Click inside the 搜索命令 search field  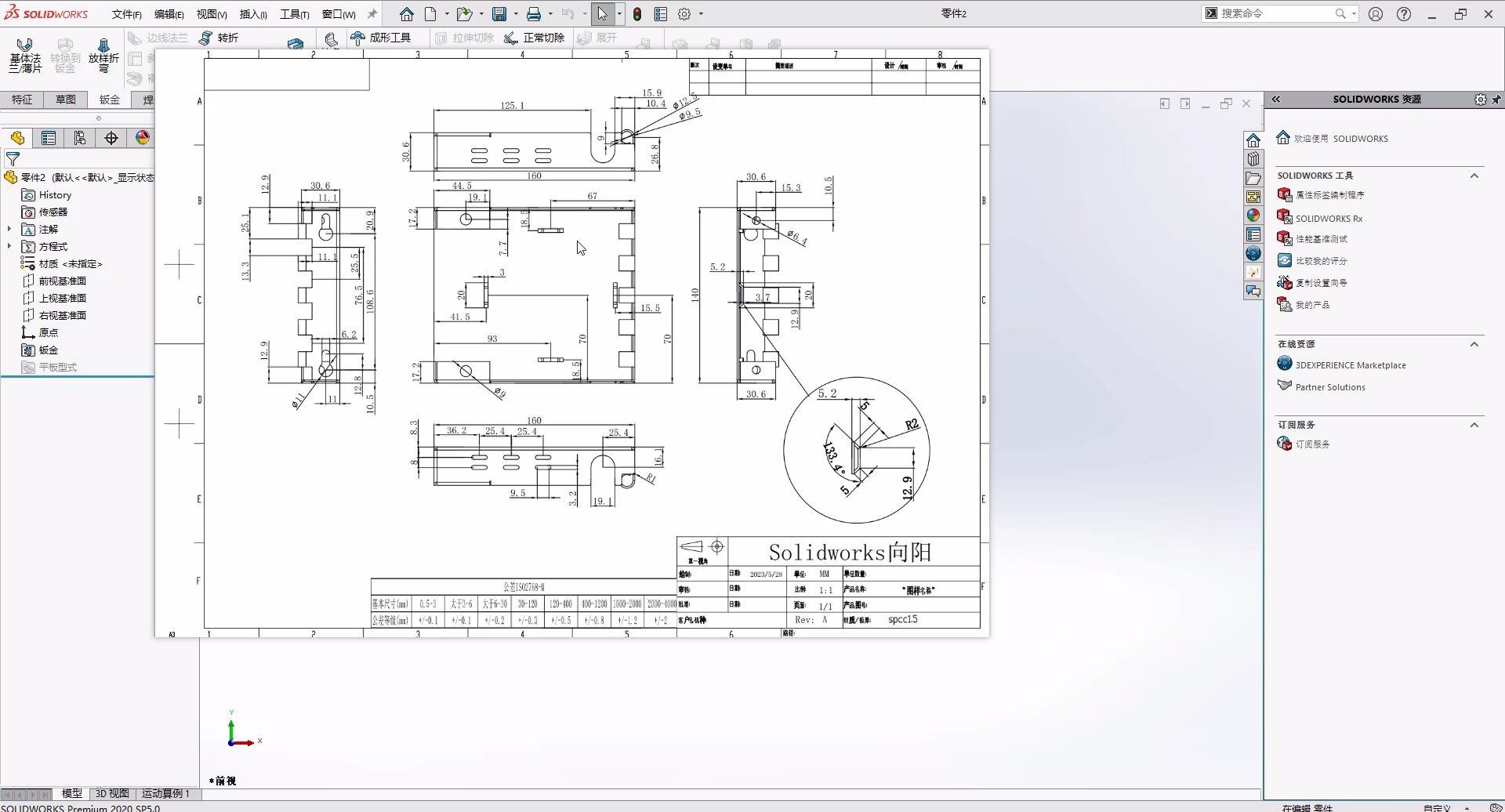[x=1278, y=13]
